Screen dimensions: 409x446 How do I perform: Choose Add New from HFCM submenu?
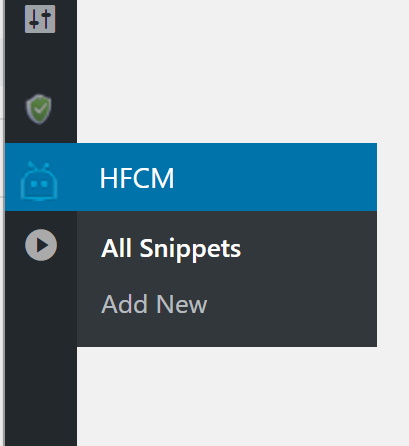(154, 304)
